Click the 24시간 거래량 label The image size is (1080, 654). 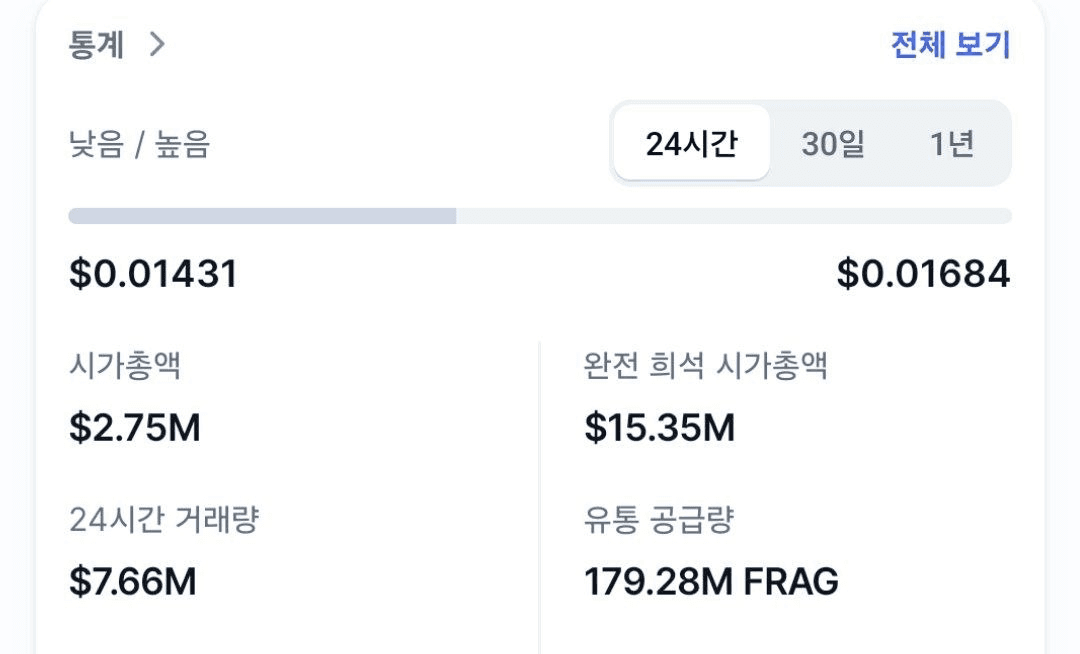pyautogui.click(x=164, y=520)
